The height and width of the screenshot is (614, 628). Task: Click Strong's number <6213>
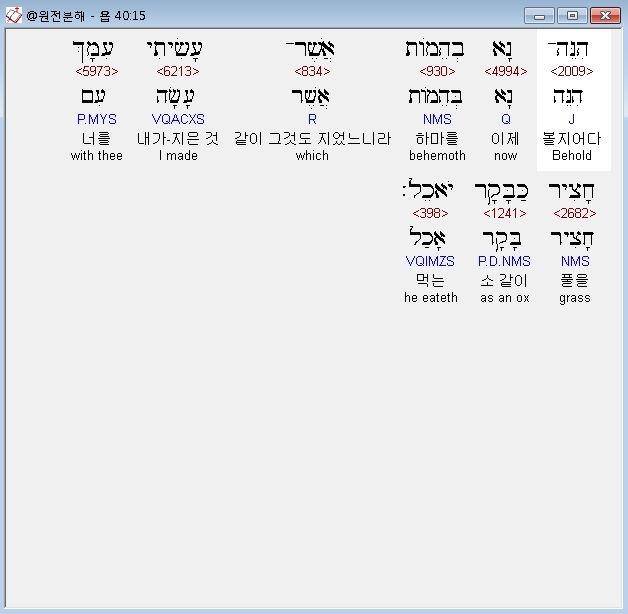pyautogui.click(x=177, y=71)
